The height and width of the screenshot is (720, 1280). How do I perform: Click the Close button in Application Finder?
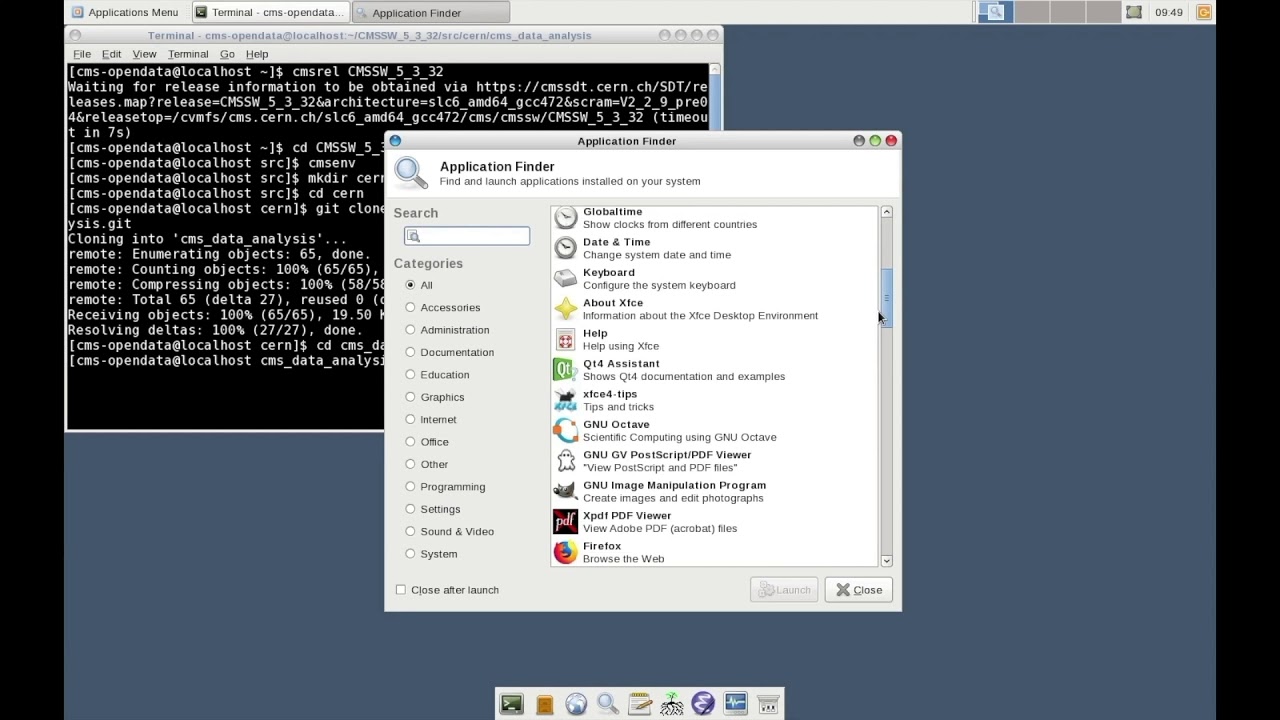coord(859,590)
